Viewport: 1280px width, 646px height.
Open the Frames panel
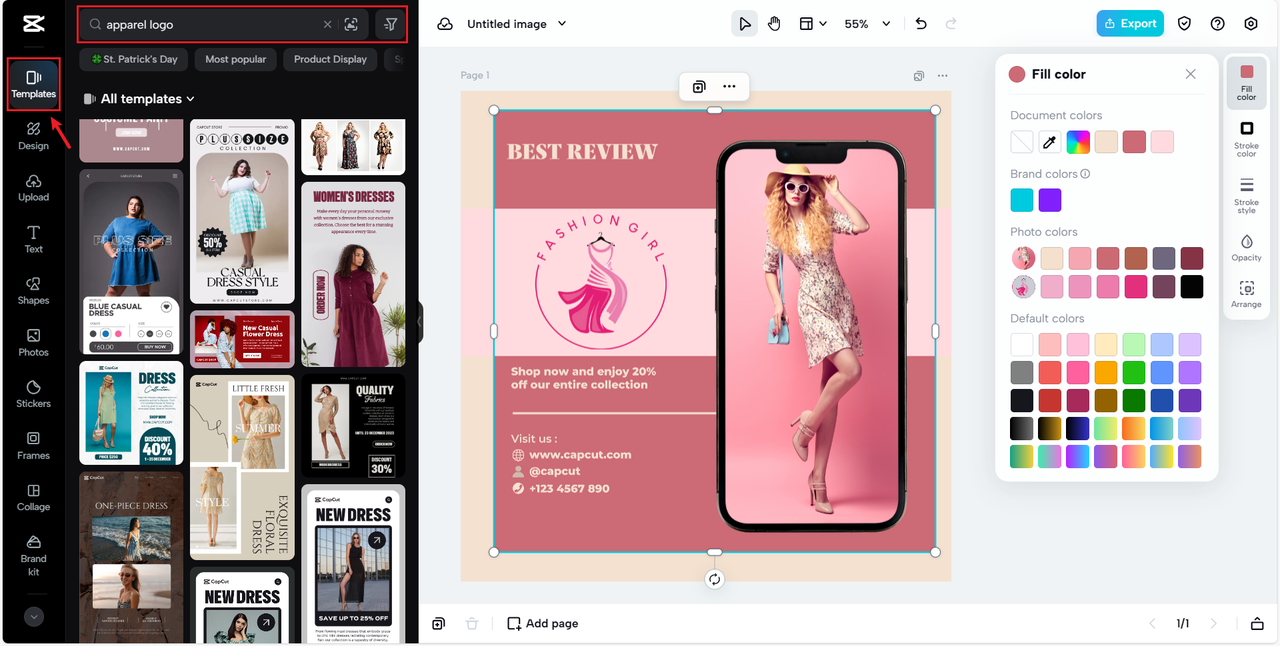click(33, 446)
